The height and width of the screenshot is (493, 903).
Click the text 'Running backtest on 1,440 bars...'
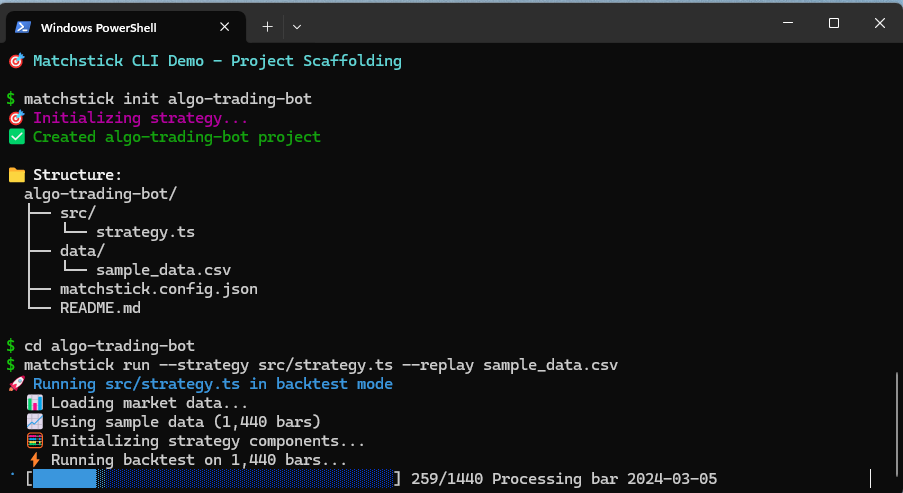tap(199, 460)
